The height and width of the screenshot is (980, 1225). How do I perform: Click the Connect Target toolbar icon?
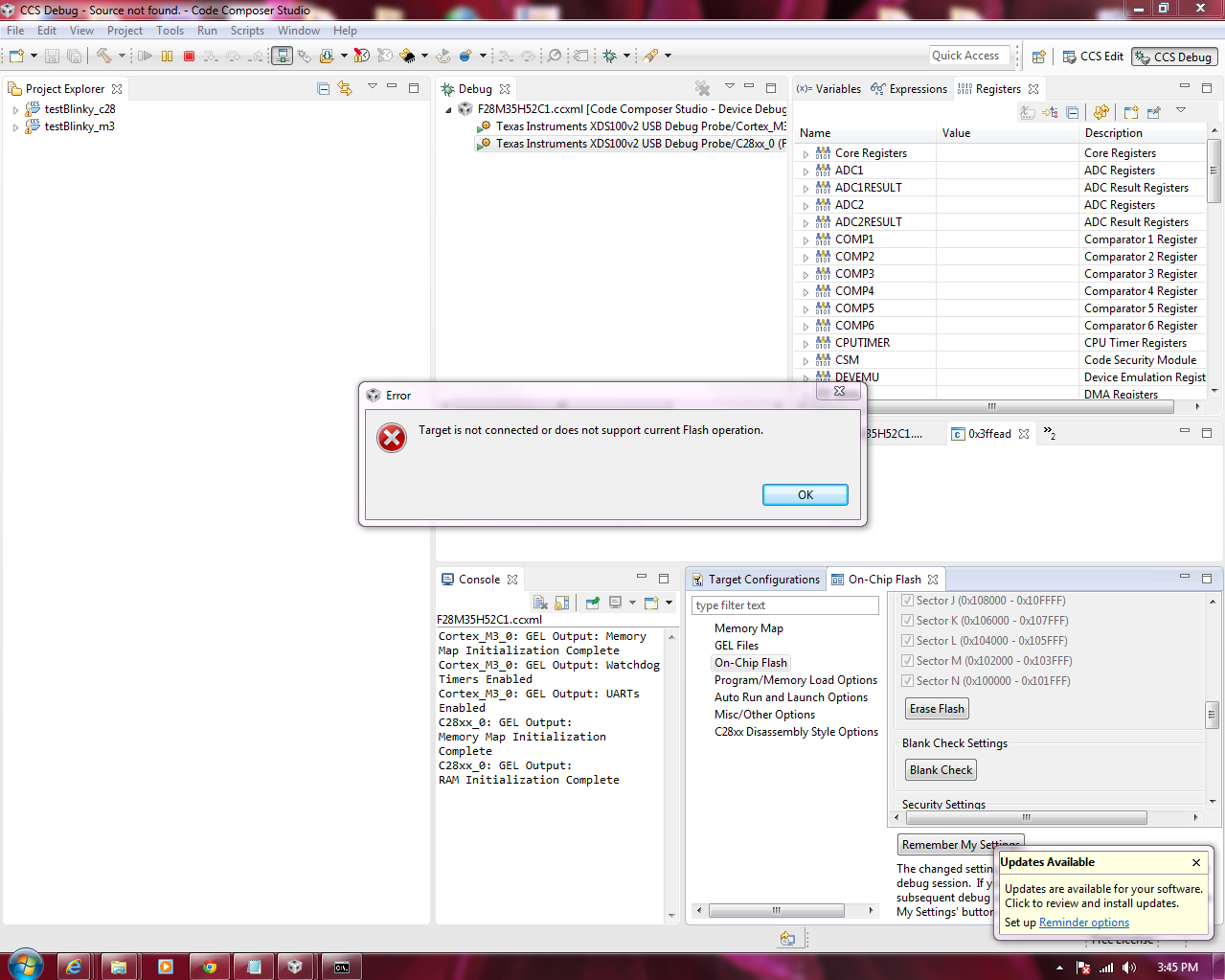point(282,56)
